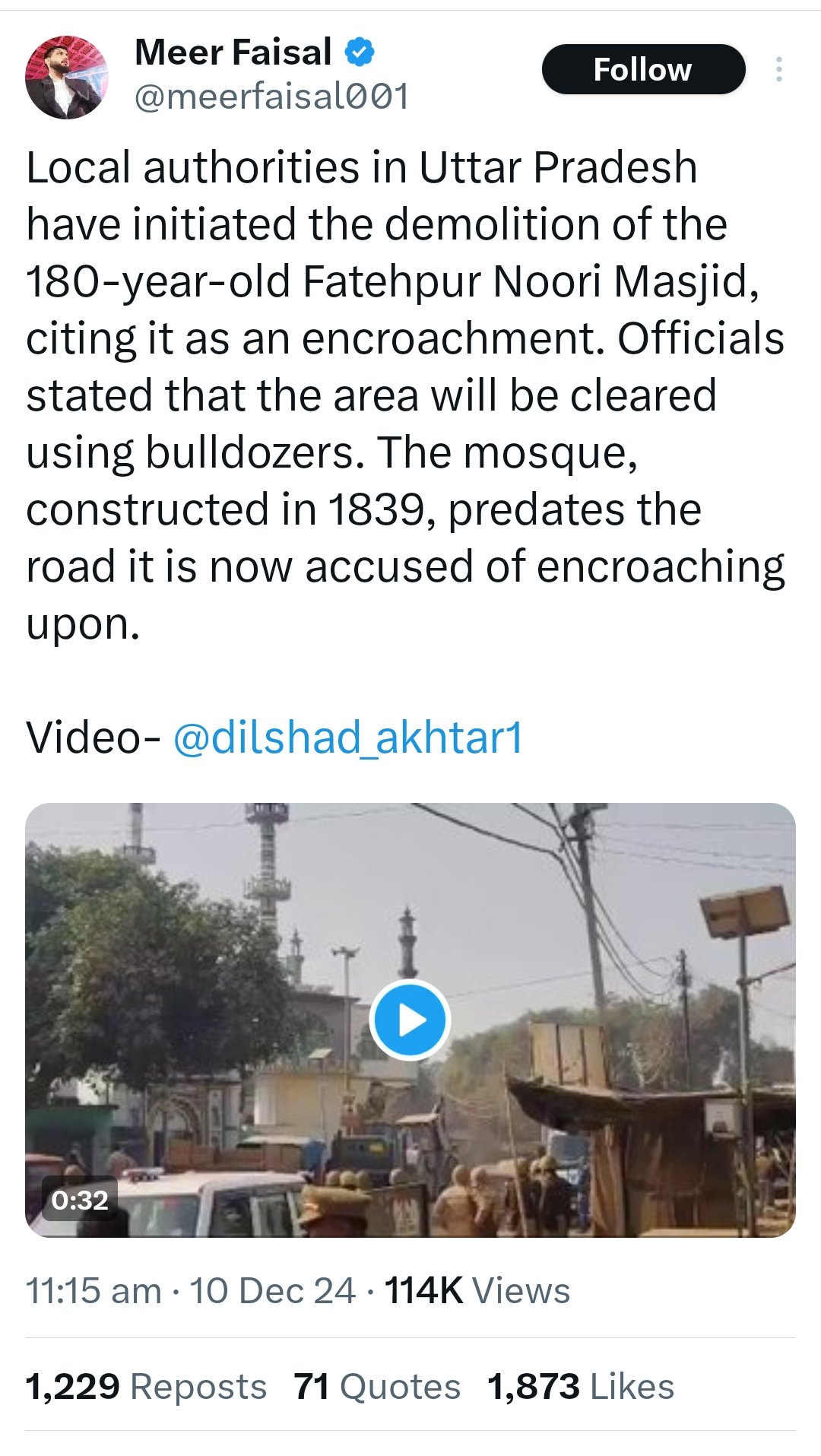Play the video with the blue play button

pos(410,1020)
